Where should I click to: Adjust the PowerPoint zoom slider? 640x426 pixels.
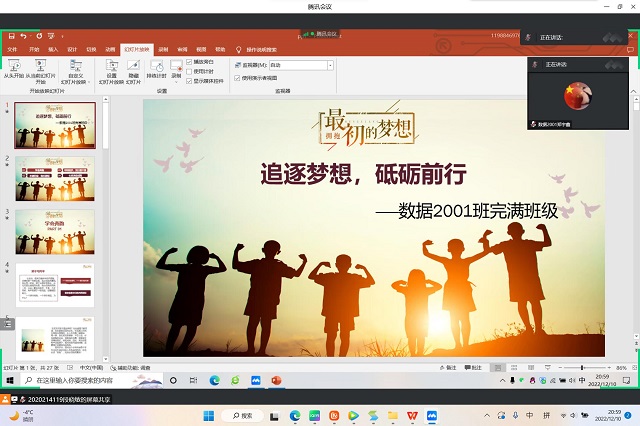582,368
